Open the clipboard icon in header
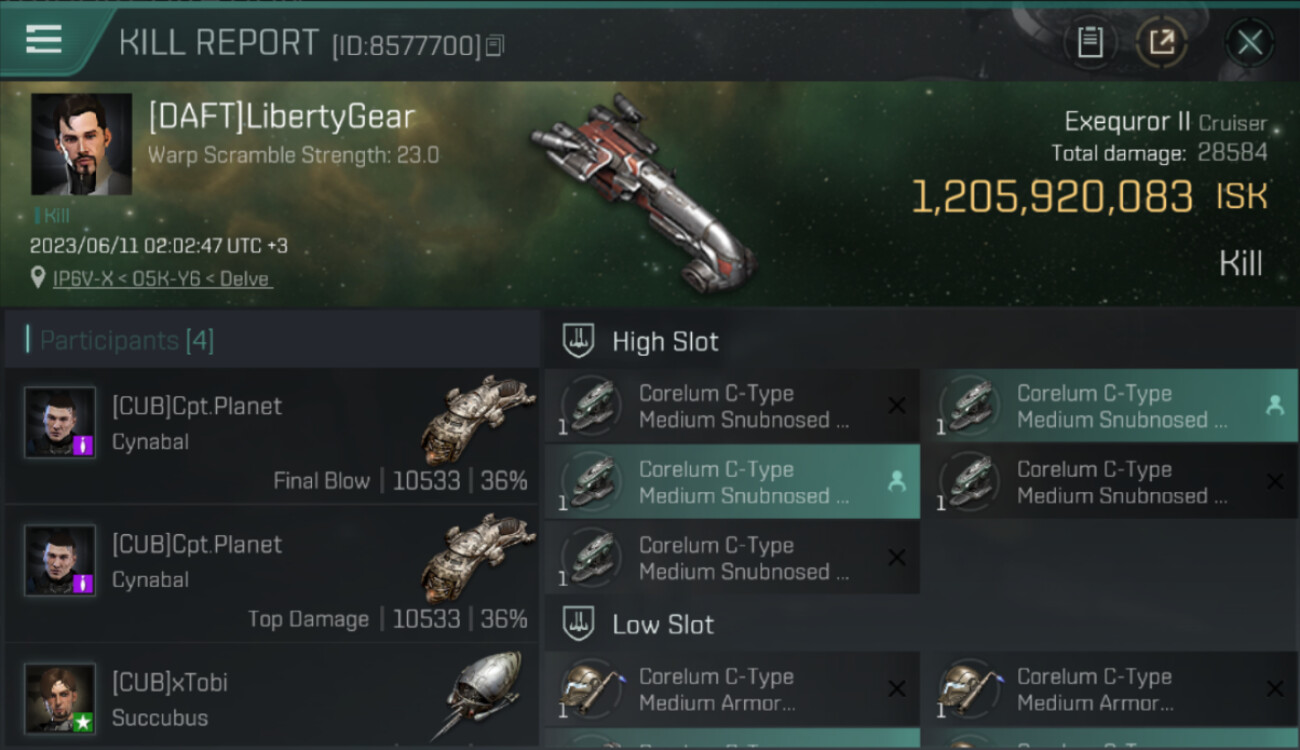The image size is (1300, 750). 1090,43
